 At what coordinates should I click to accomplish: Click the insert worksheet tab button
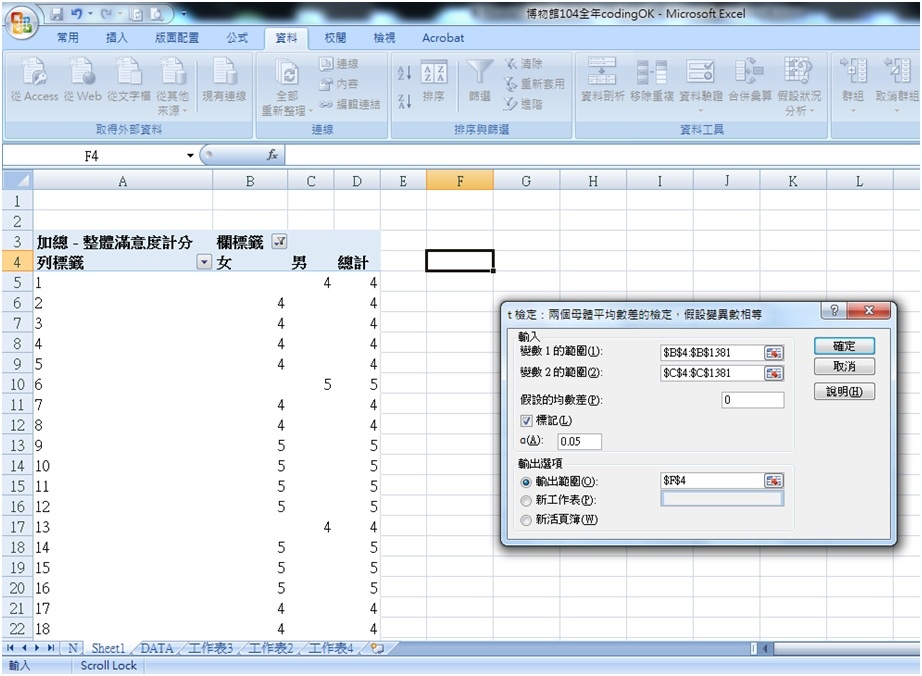[x=377, y=648]
